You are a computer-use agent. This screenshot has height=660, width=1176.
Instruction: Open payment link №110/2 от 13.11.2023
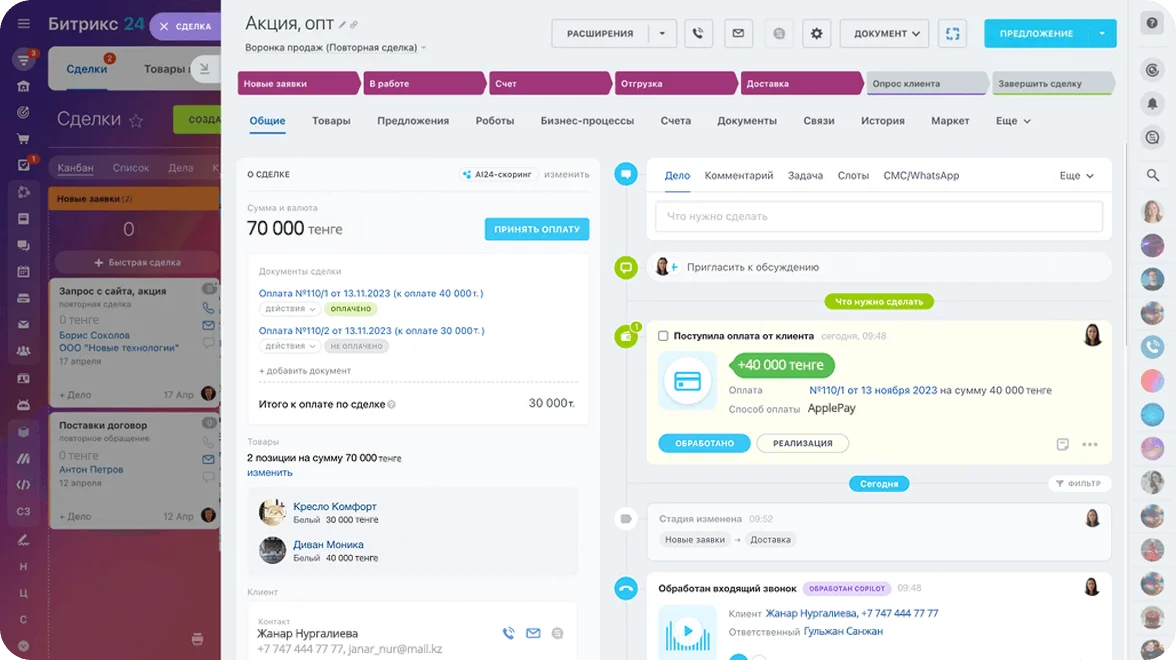(x=371, y=331)
